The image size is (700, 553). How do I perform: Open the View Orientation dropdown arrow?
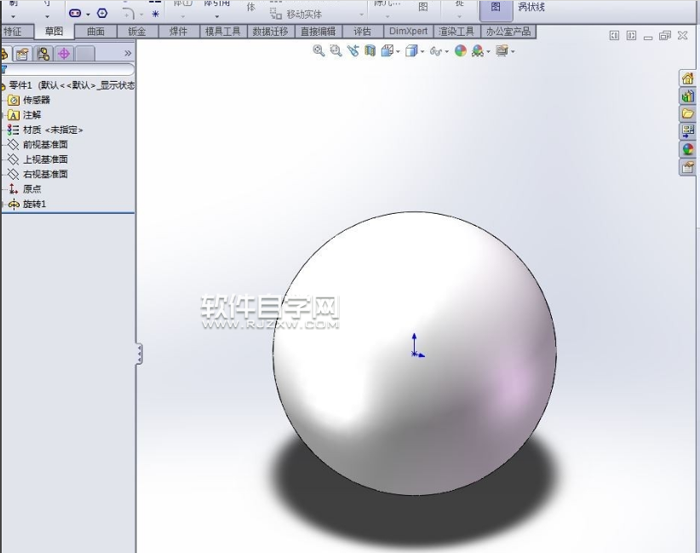click(x=398, y=52)
